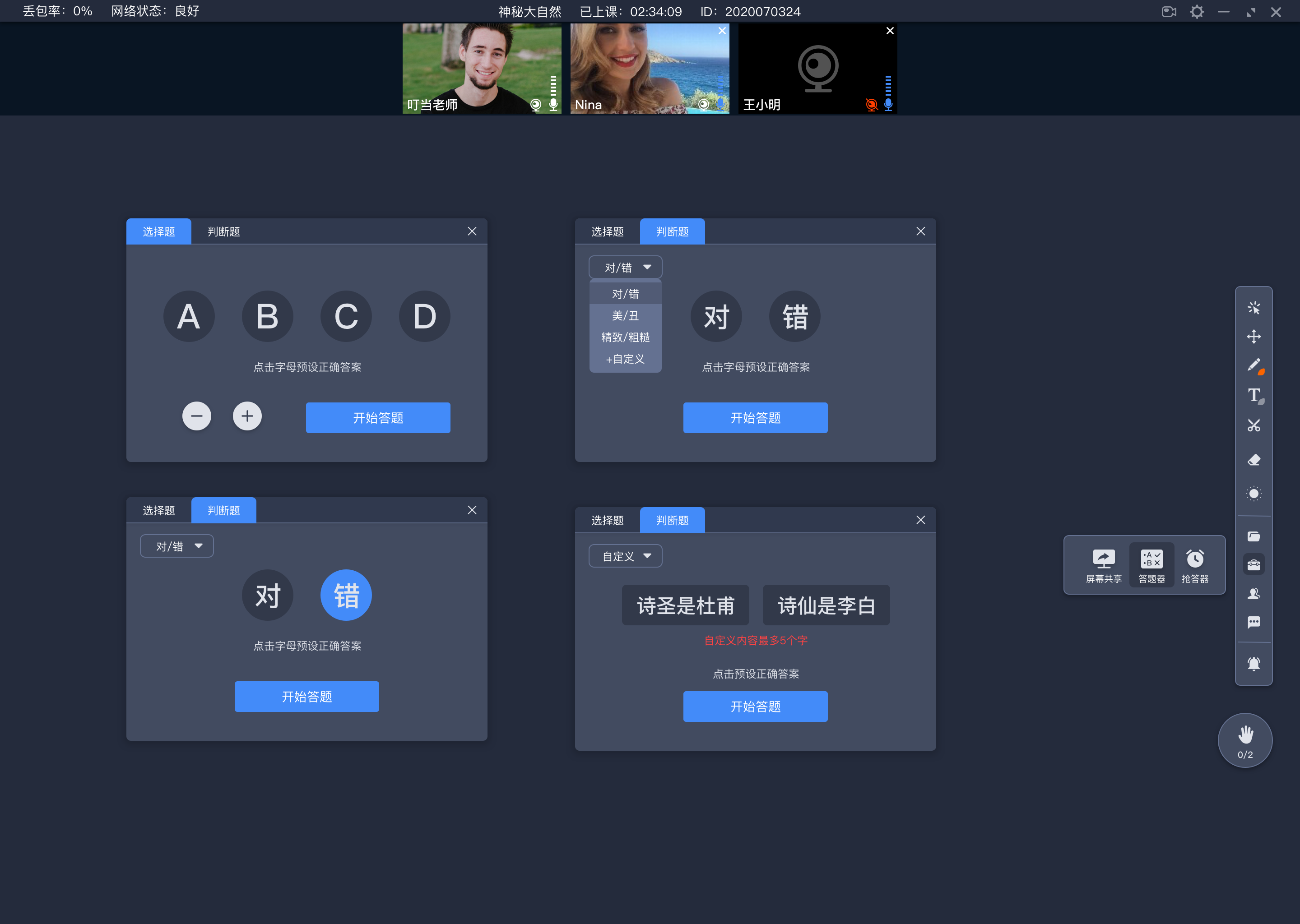This screenshot has width=1300, height=924.
Task: Click Nina's video thumbnail
Action: [649, 67]
